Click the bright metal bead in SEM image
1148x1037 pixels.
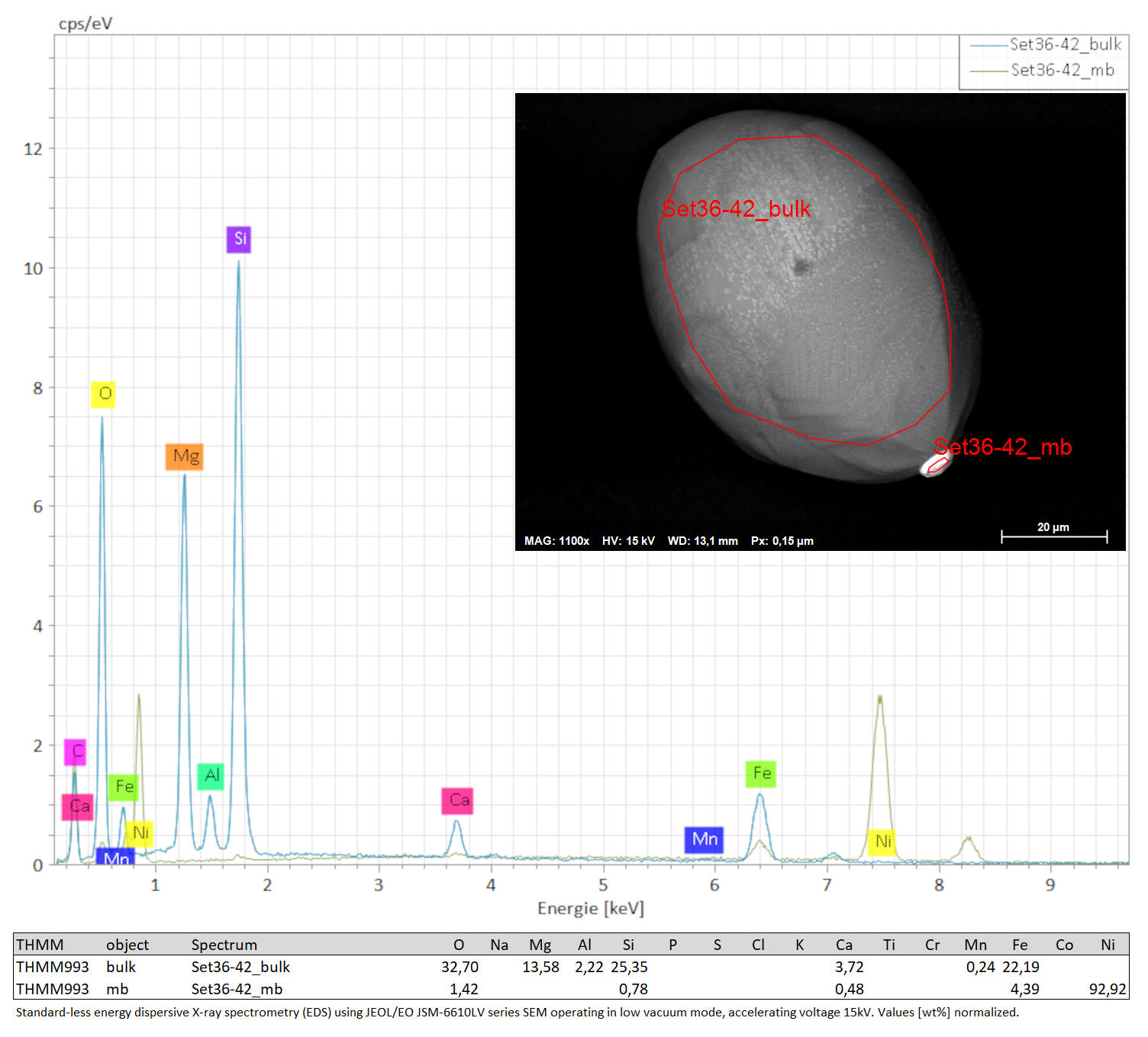[935, 465]
